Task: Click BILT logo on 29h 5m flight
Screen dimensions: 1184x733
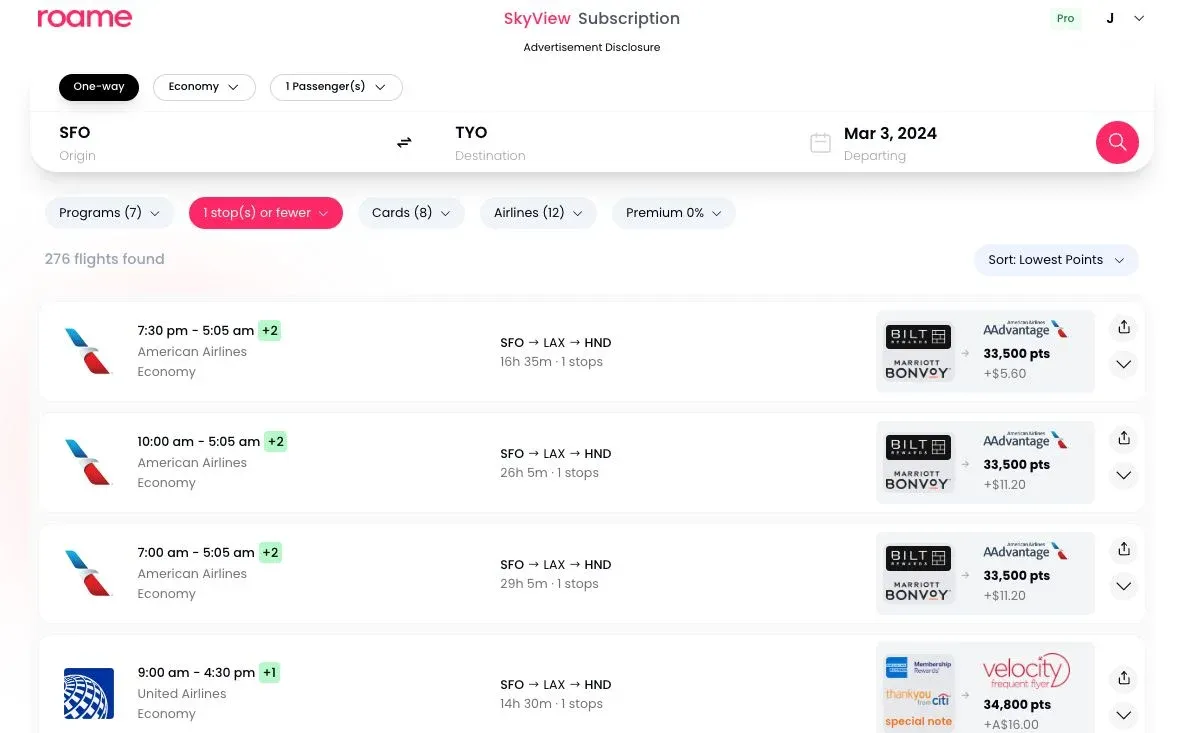Action: pyautogui.click(x=918, y=558)
